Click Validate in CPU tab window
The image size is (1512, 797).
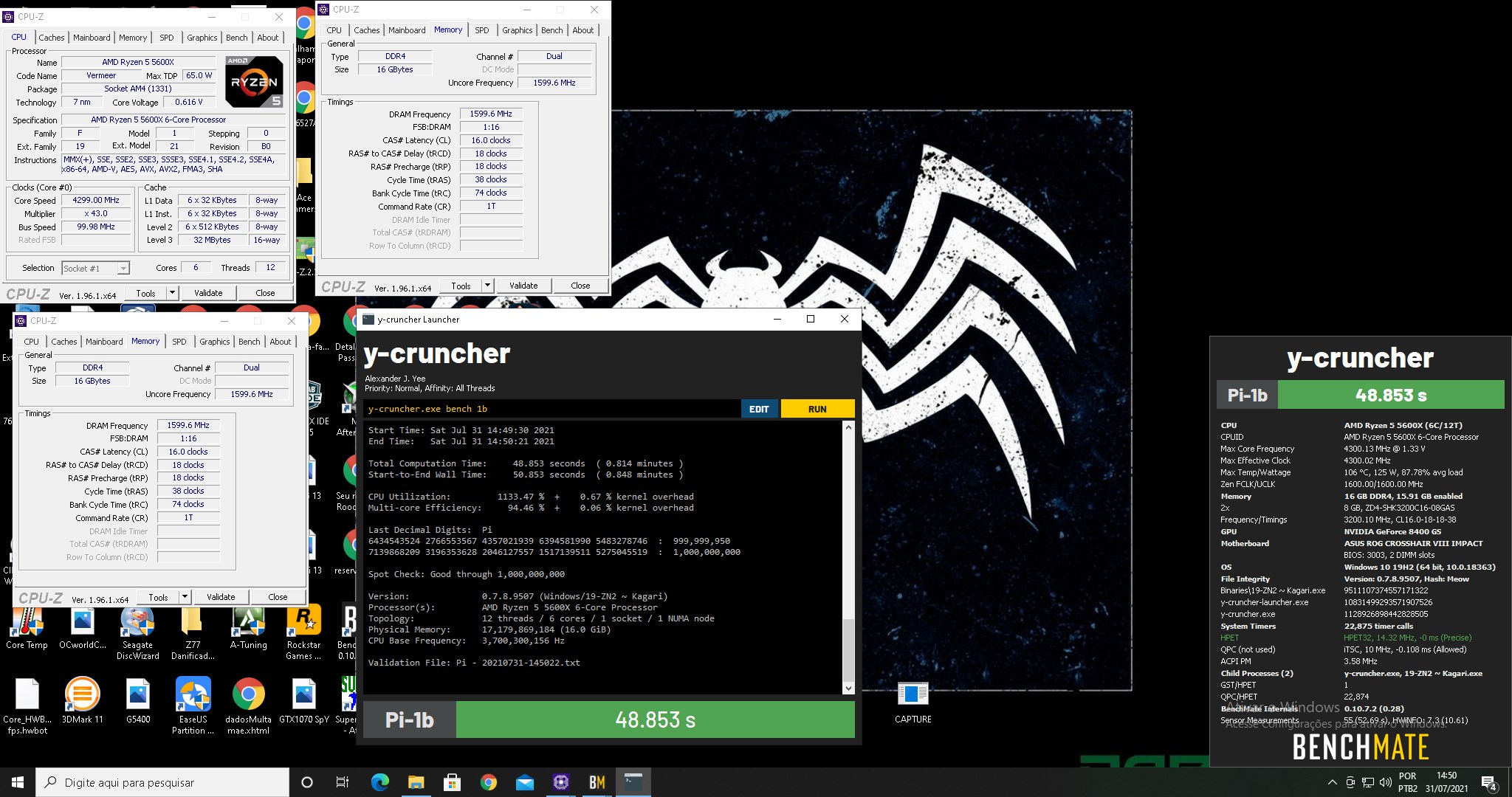click(x=208, y=293)
